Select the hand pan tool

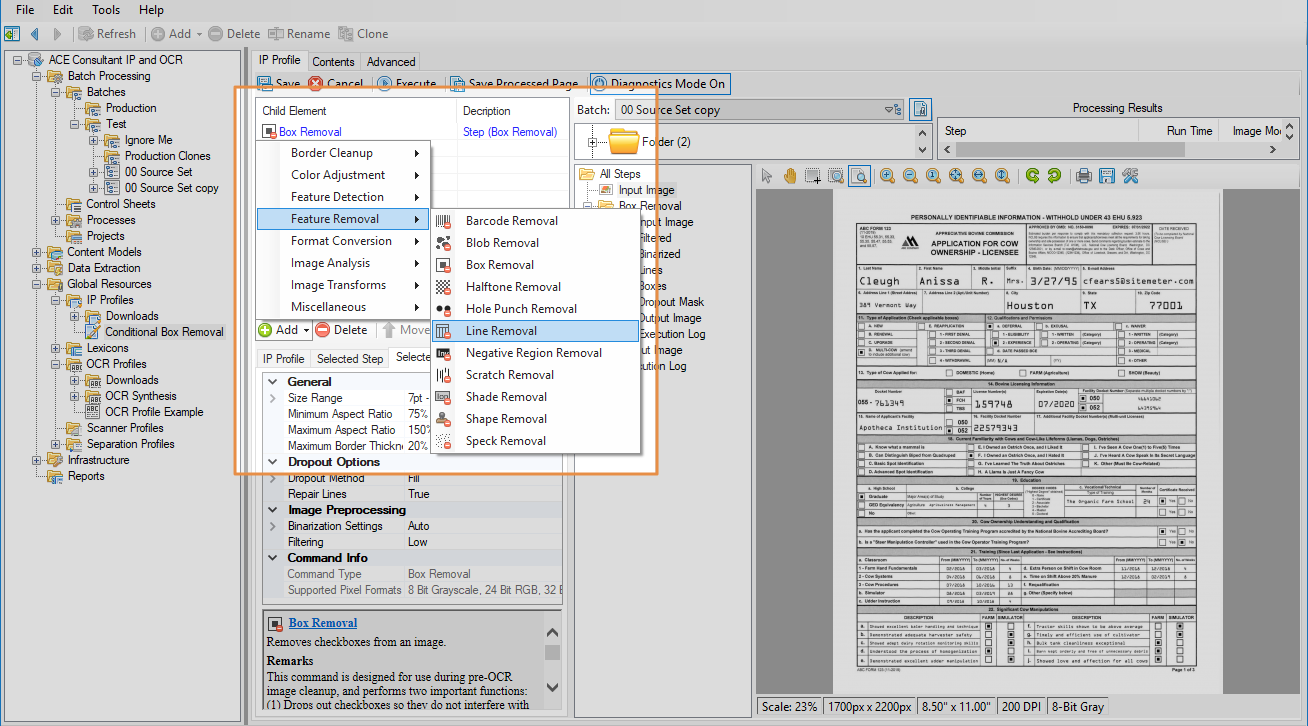pos(790,176)
